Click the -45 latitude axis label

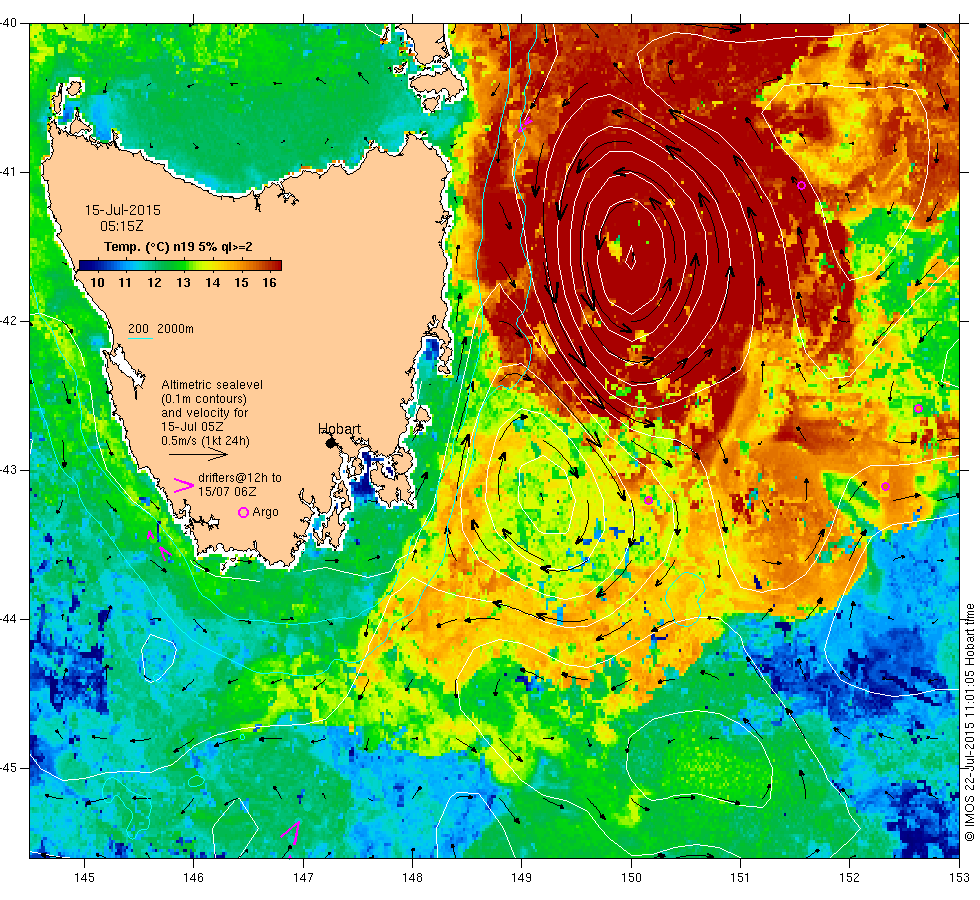pos(9,768)
